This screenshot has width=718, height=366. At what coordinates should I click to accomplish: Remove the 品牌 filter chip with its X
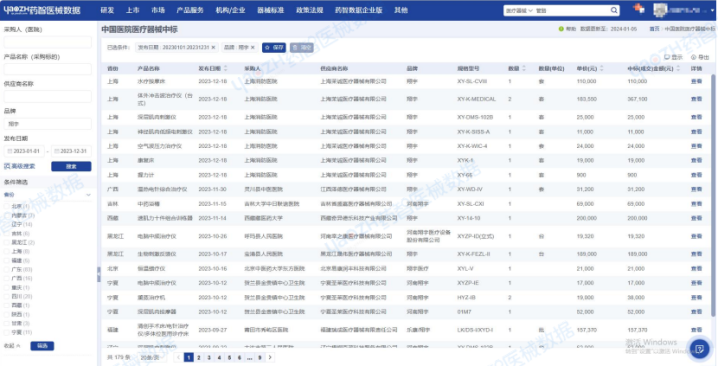tap(252, 47)
